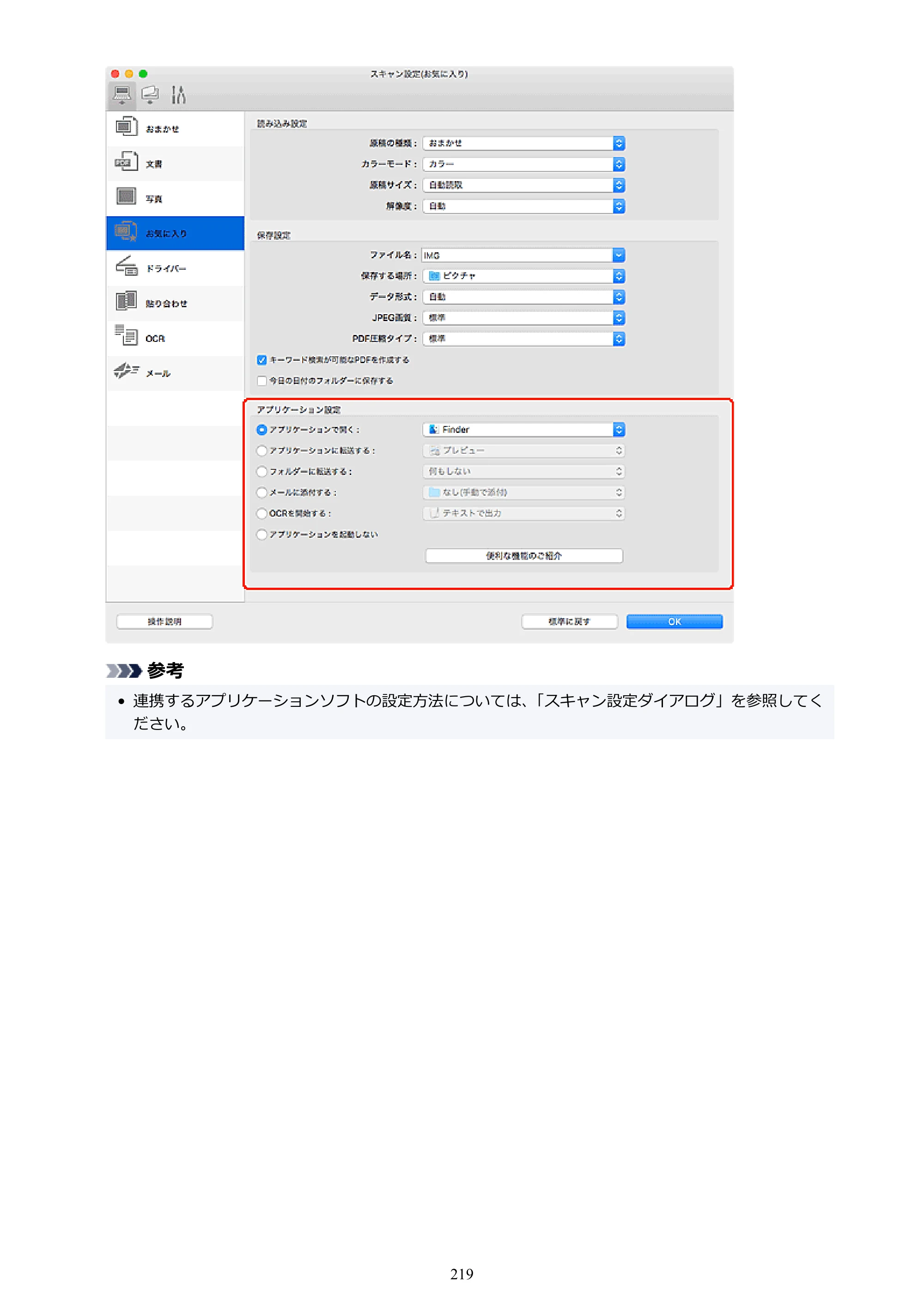Enable 今日の日付のフォルダーに保存する checkbox

pyautogui.click(x=262, y=381)
